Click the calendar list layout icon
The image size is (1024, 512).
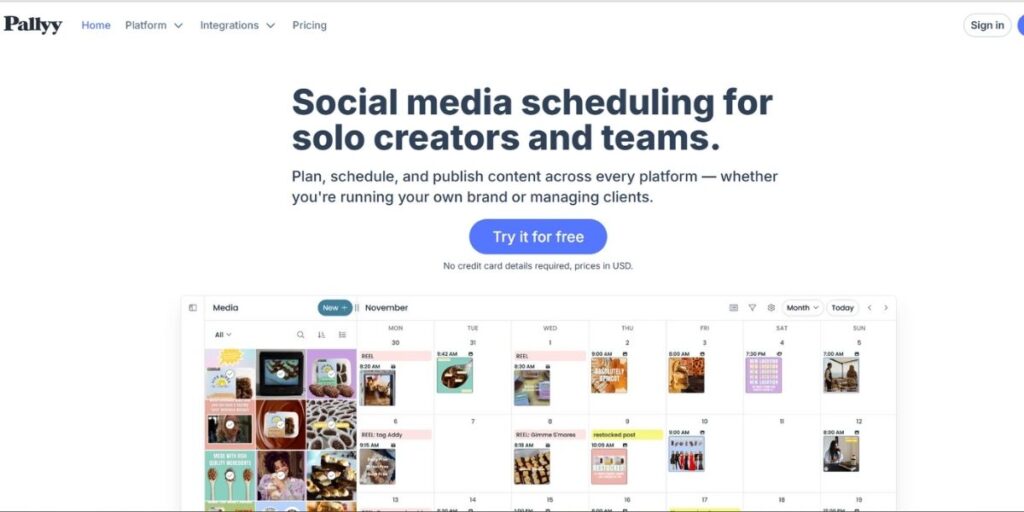tap(733, 308)
